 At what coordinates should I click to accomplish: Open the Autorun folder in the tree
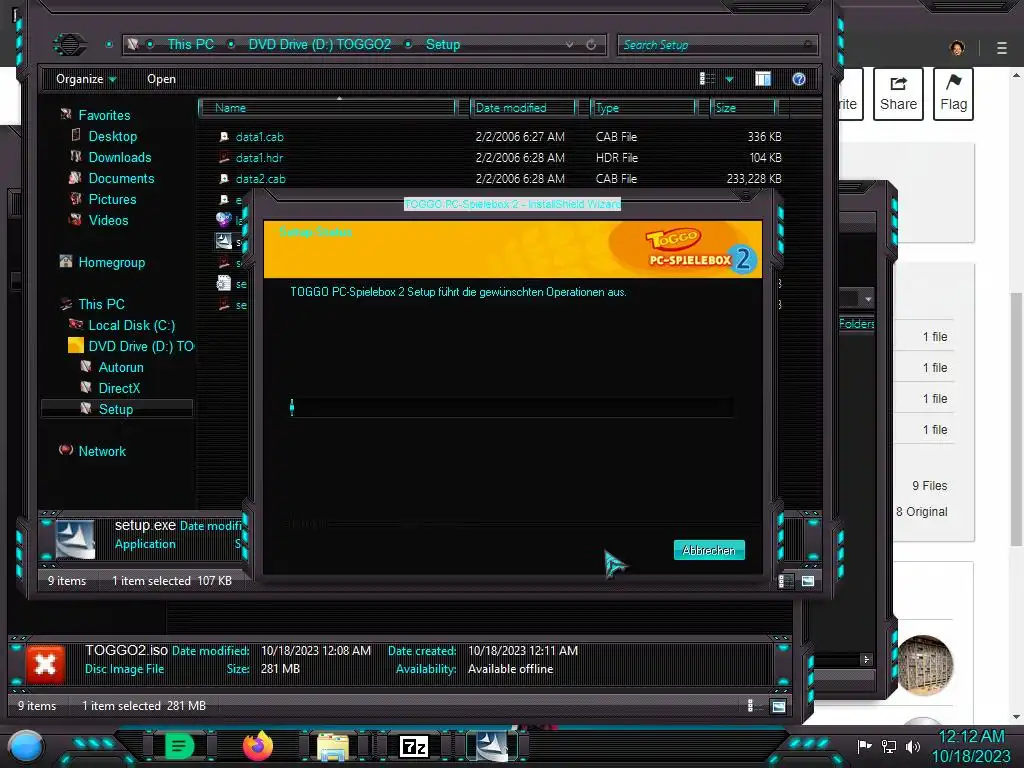tap(120, 366)
